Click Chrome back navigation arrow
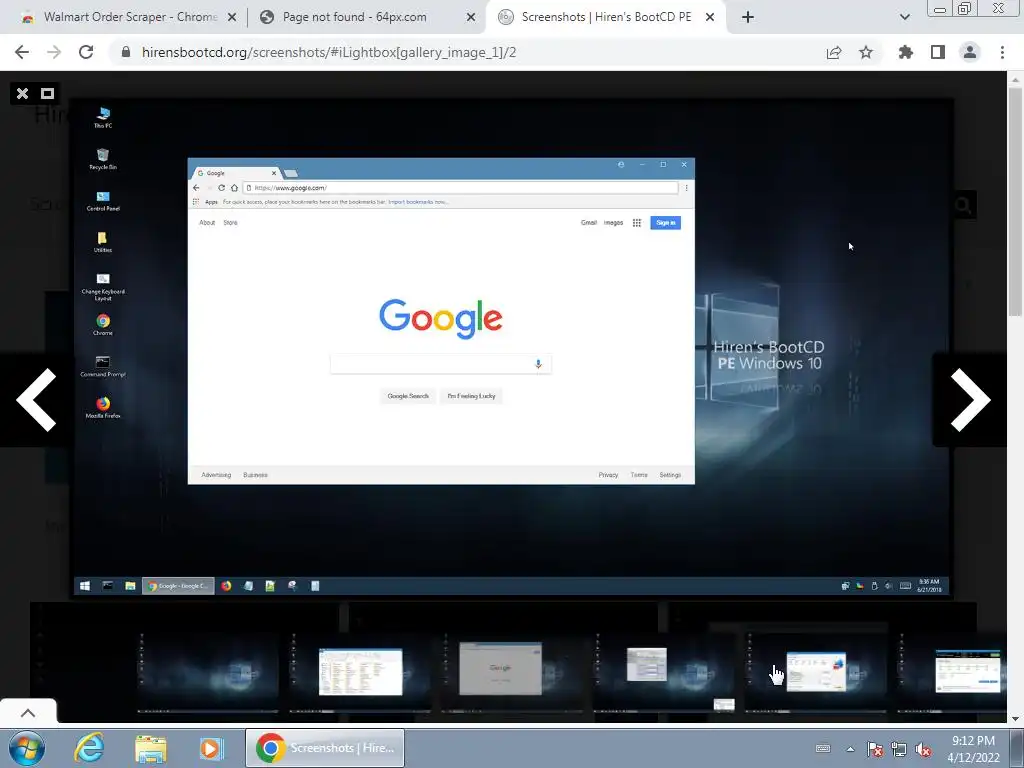 22,52
